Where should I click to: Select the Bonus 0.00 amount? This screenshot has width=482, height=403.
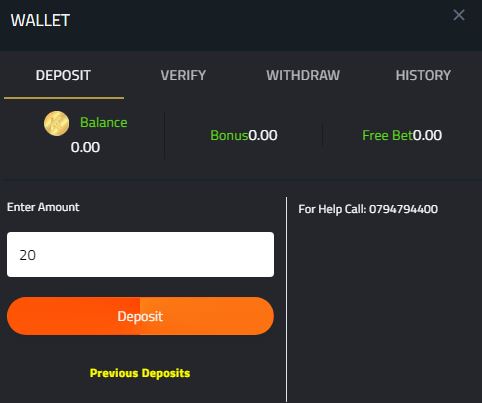pos(263,135)
